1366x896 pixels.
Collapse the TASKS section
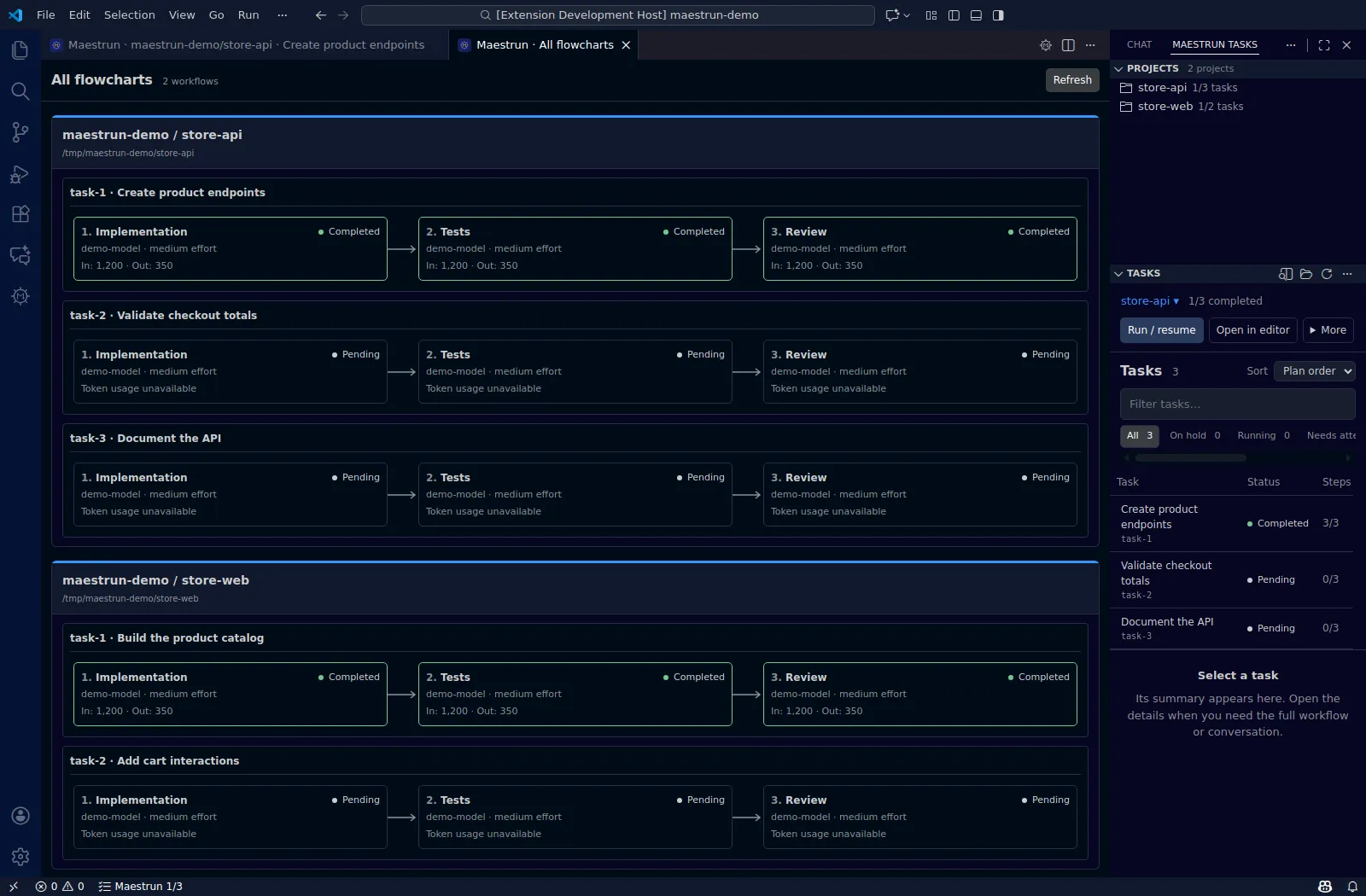1118,274
